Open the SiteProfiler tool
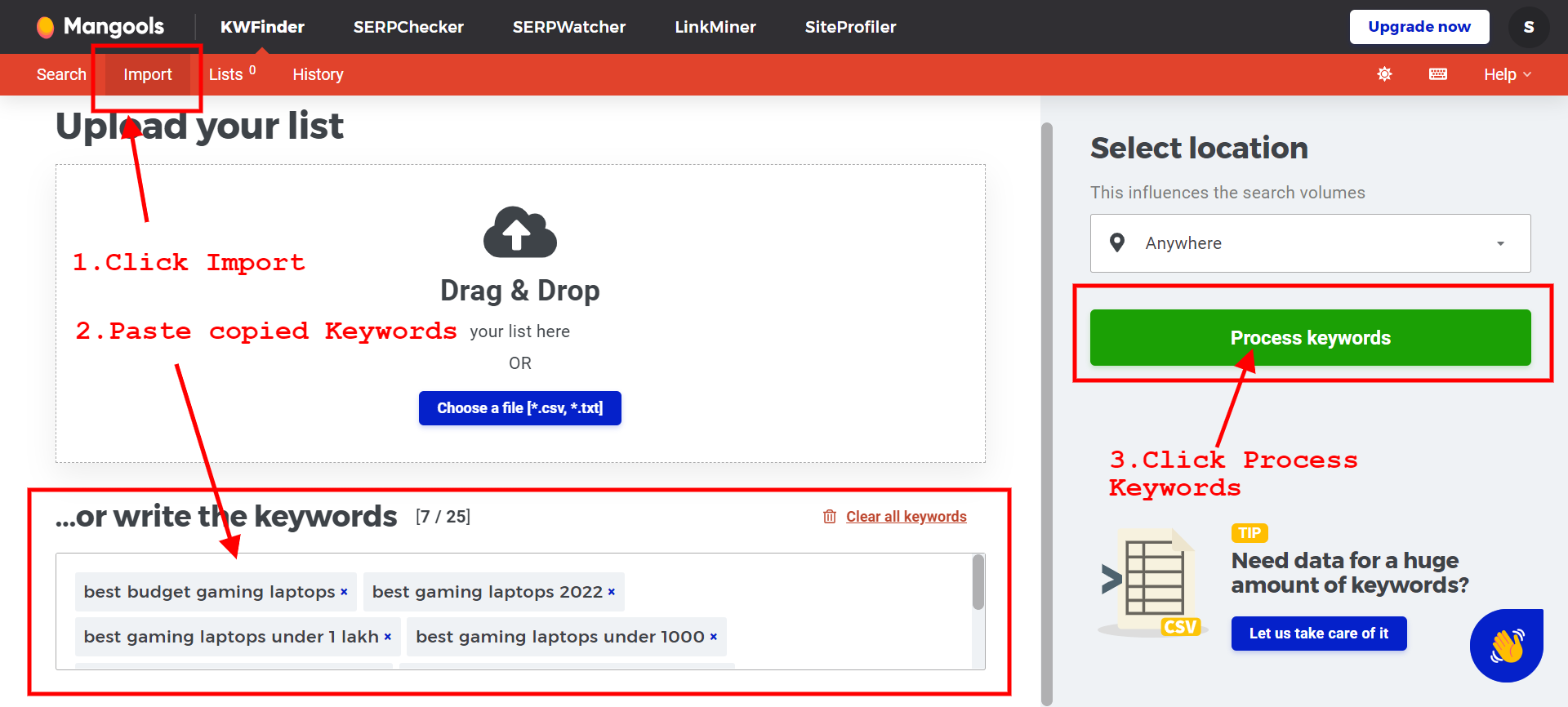The width and height of the screenshot is (1568, 707). point(851,27)
